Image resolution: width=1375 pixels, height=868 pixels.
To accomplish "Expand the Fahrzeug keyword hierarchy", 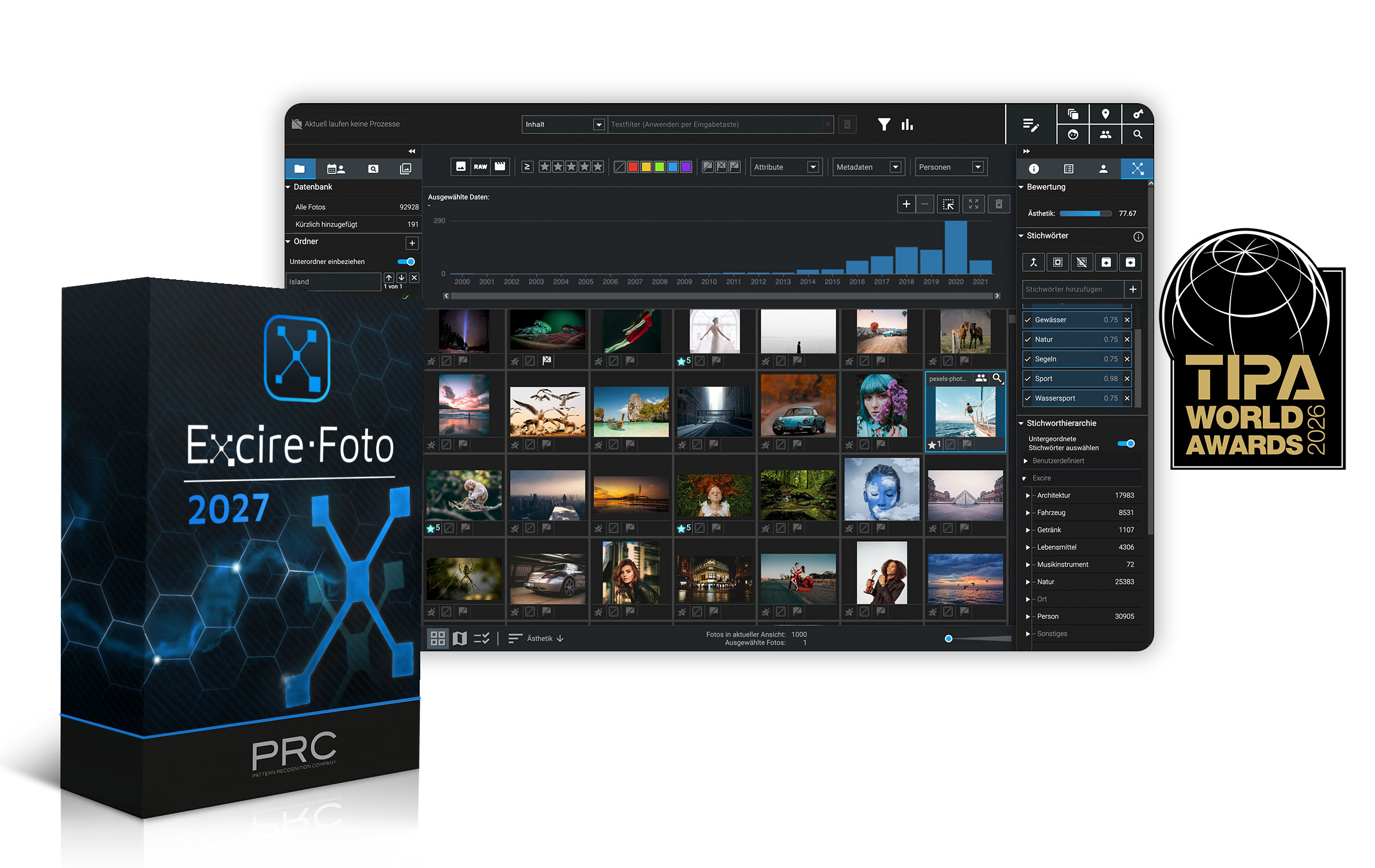I will [1028, 513].
